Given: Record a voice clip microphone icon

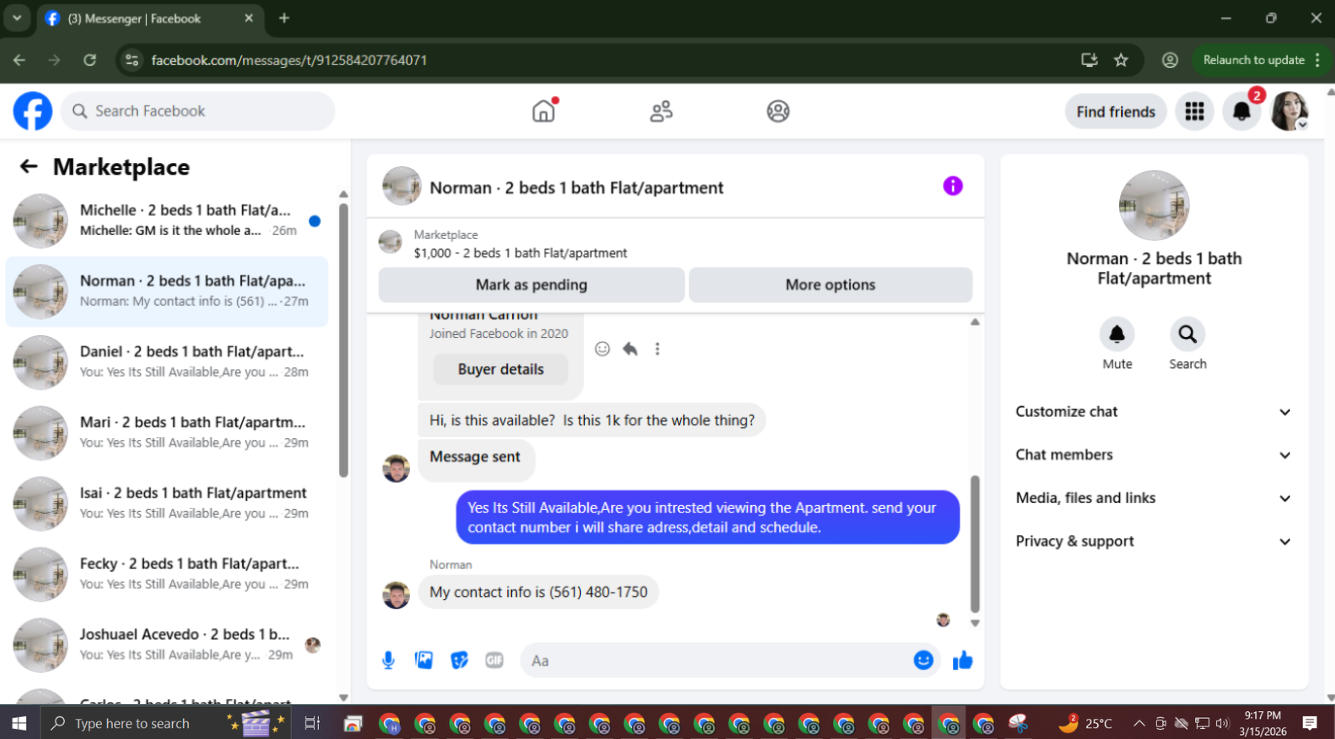Looking at the screenshot, I should [389, 660].
